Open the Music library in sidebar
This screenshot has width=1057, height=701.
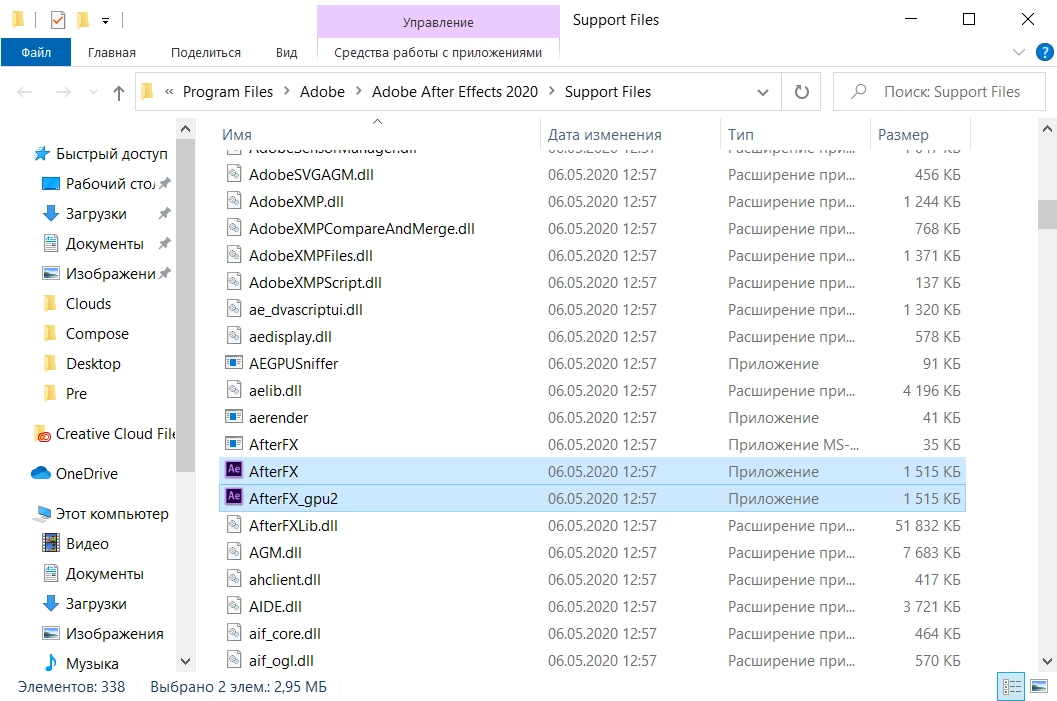81,663
